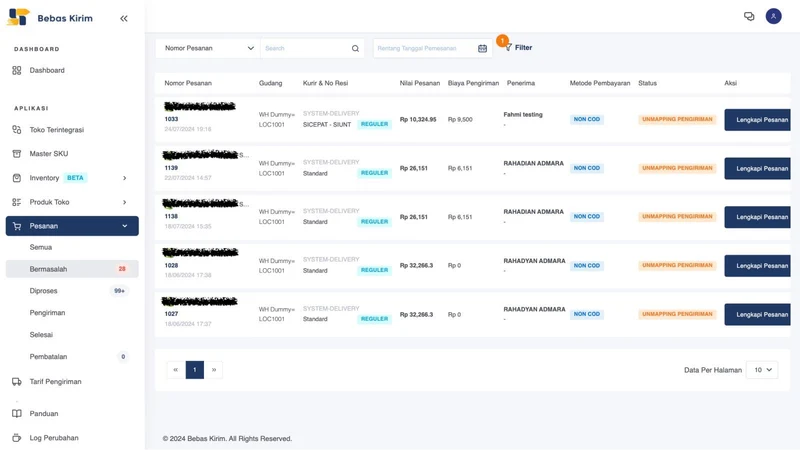The width and height of the screenshot is (800, 450).
Task: Click the 99+ badge on Diproses
Action: tap(119, 291)
